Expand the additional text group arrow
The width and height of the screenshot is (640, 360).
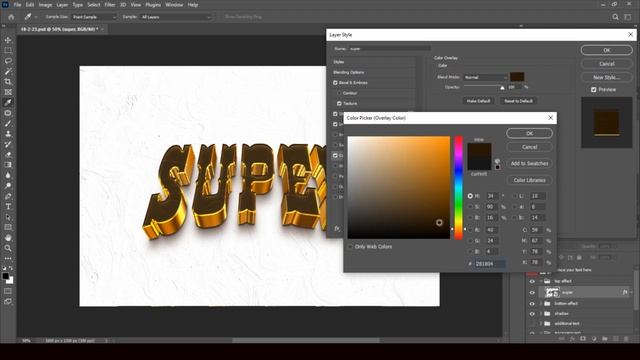tap(541, 324)
